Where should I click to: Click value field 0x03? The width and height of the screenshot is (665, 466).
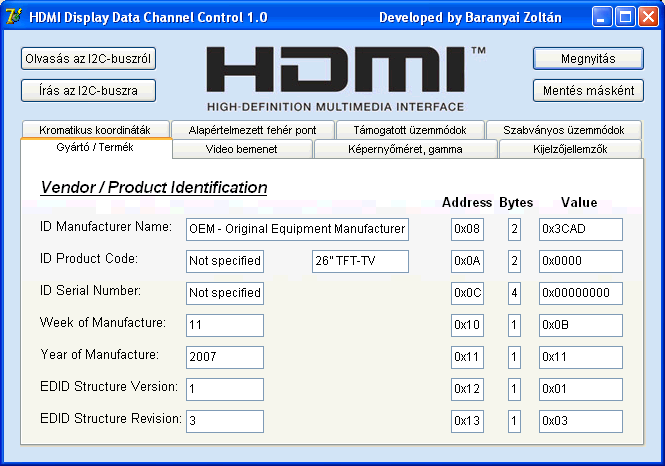point(581,421)
